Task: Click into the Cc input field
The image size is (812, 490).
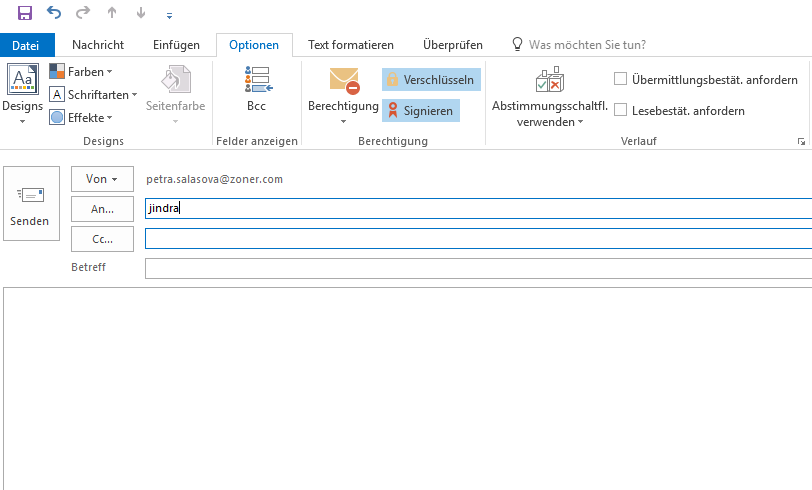Action: [478, 239]
